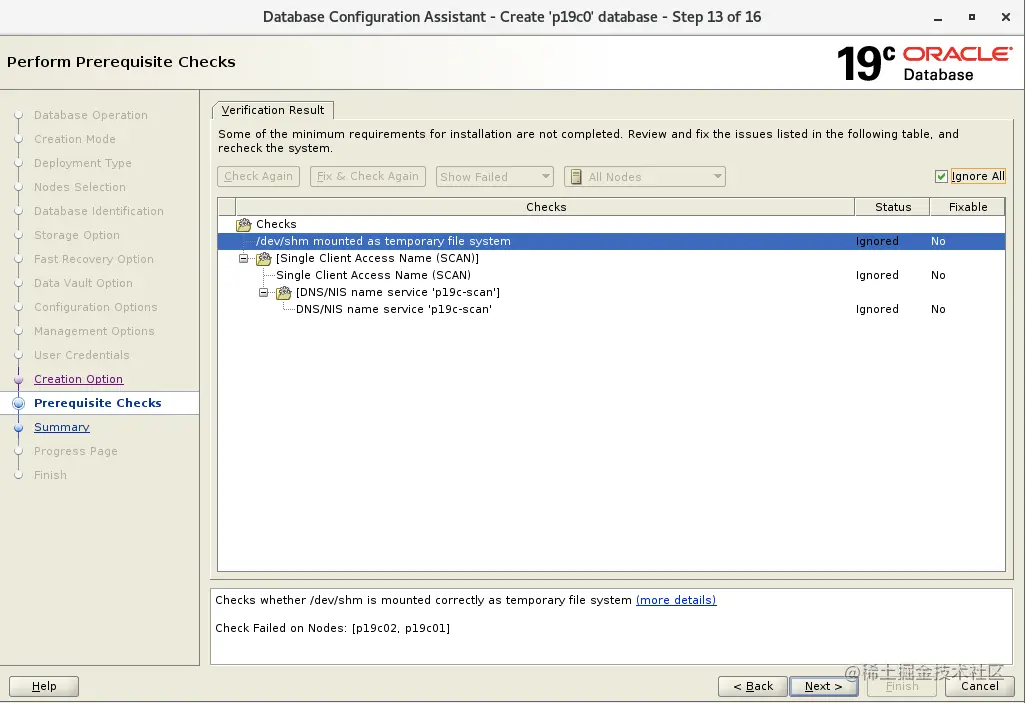Click the Fast Recovery Option step
This screenshot has height=703, width=1025.
[x=93, y=259]
